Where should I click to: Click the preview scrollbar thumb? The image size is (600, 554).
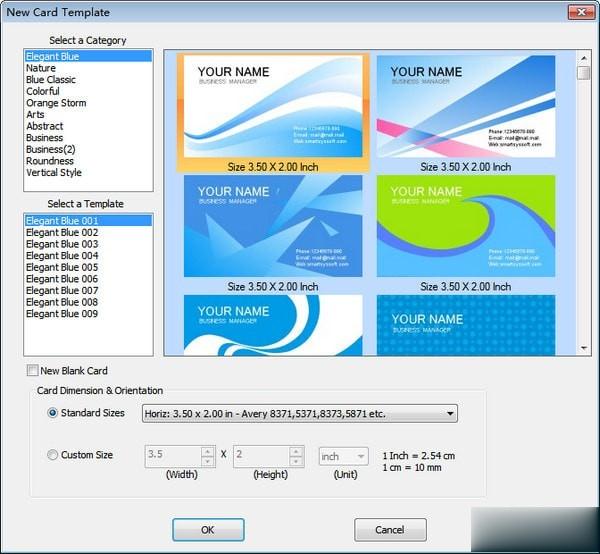[x=584, y=73]
